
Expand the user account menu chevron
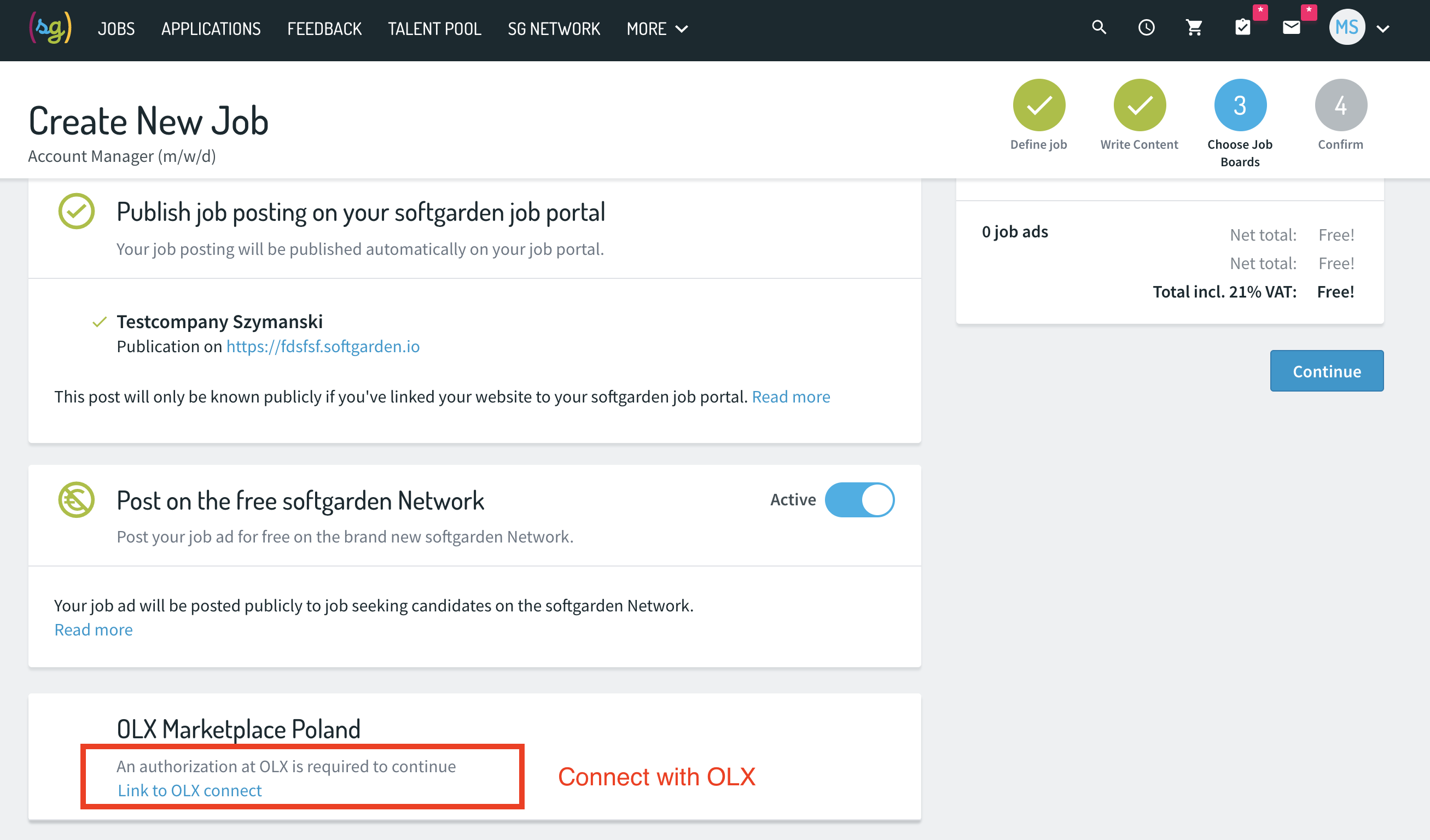point(1383,28)
